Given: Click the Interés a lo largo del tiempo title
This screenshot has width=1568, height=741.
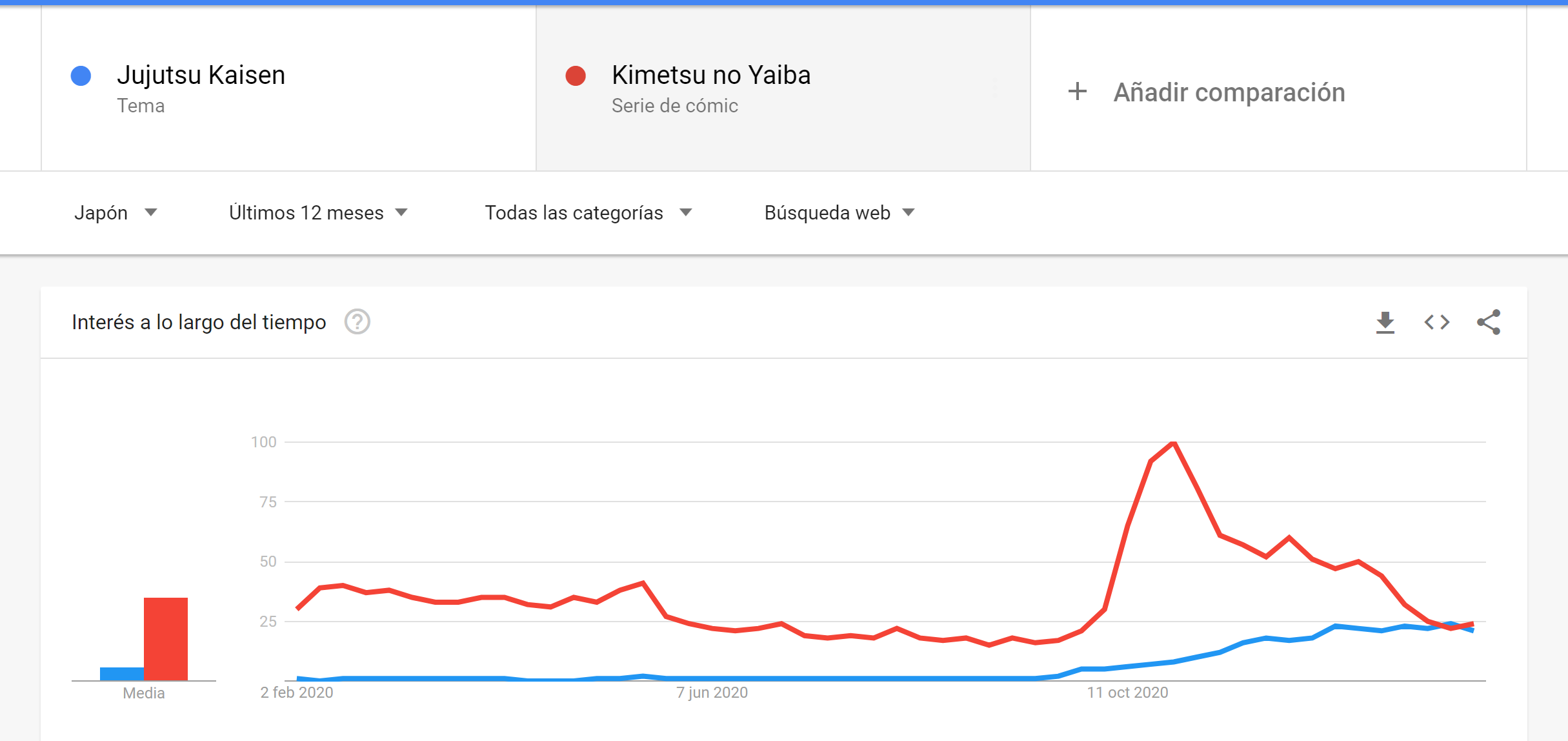Looking at the screenshot, I should [199, 321].
